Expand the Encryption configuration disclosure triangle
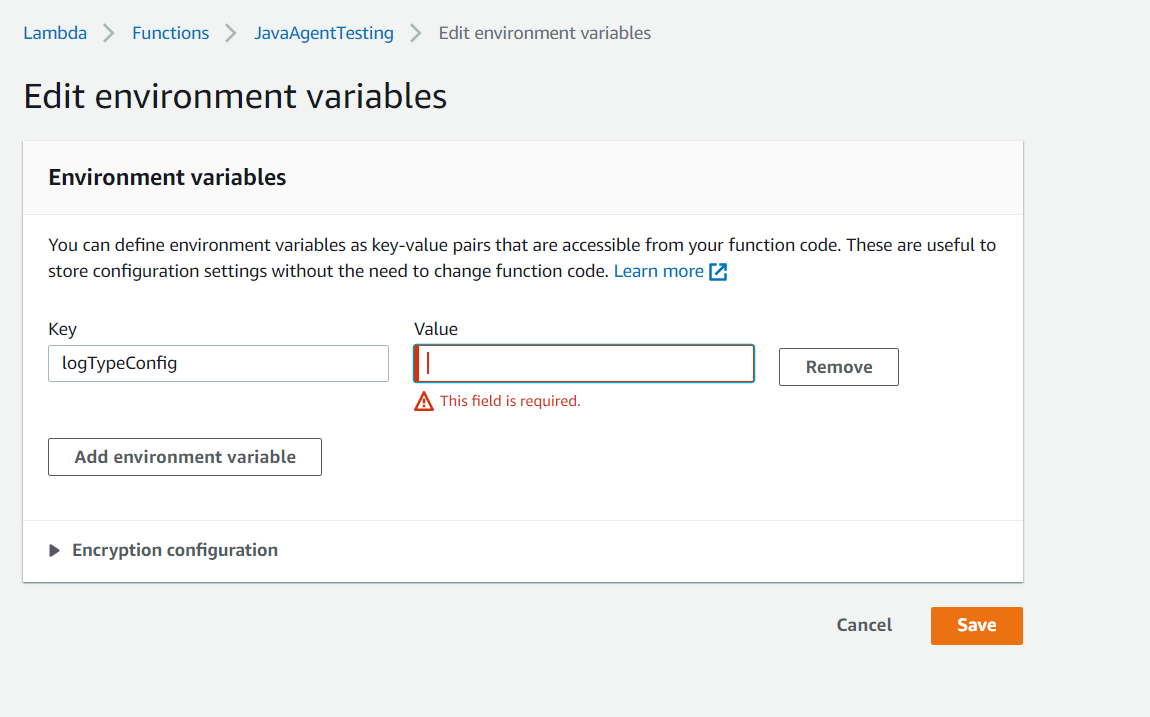The image size is (1150, 717). click(55, 551)
